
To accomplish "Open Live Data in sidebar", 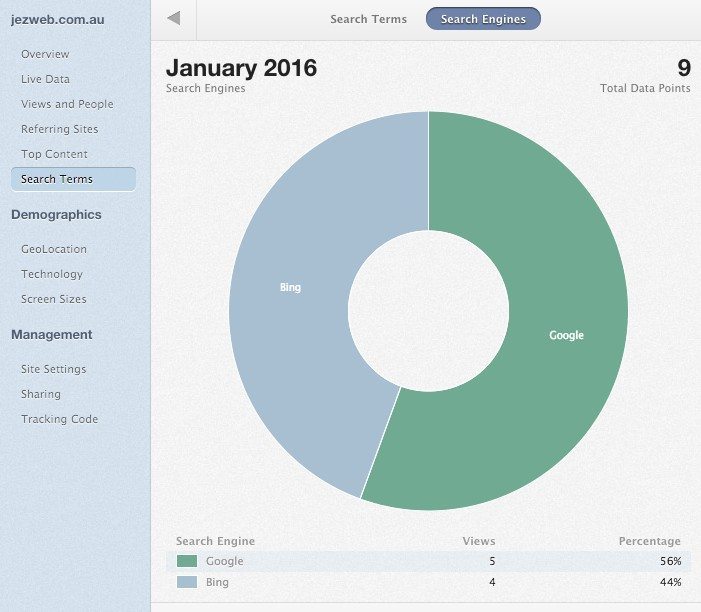I will click(45, 79).
